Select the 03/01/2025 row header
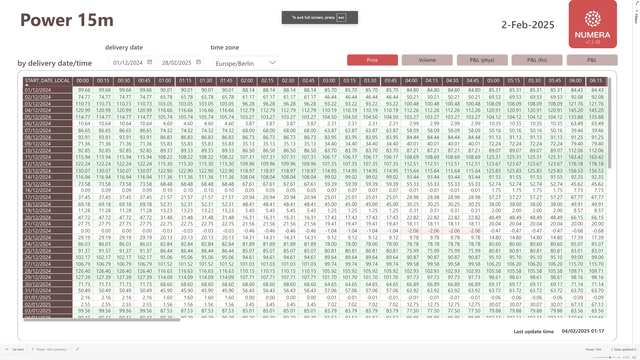Viewport: 640px width, 360px height. coord(48,311)
